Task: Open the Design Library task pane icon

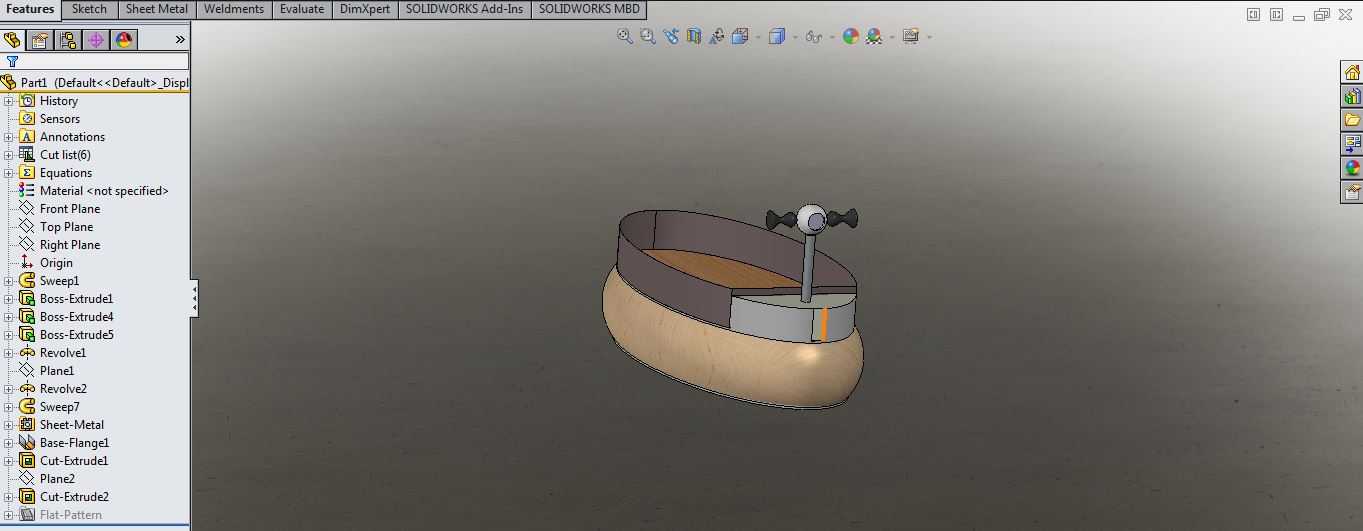Action: tap(1352, 96)
